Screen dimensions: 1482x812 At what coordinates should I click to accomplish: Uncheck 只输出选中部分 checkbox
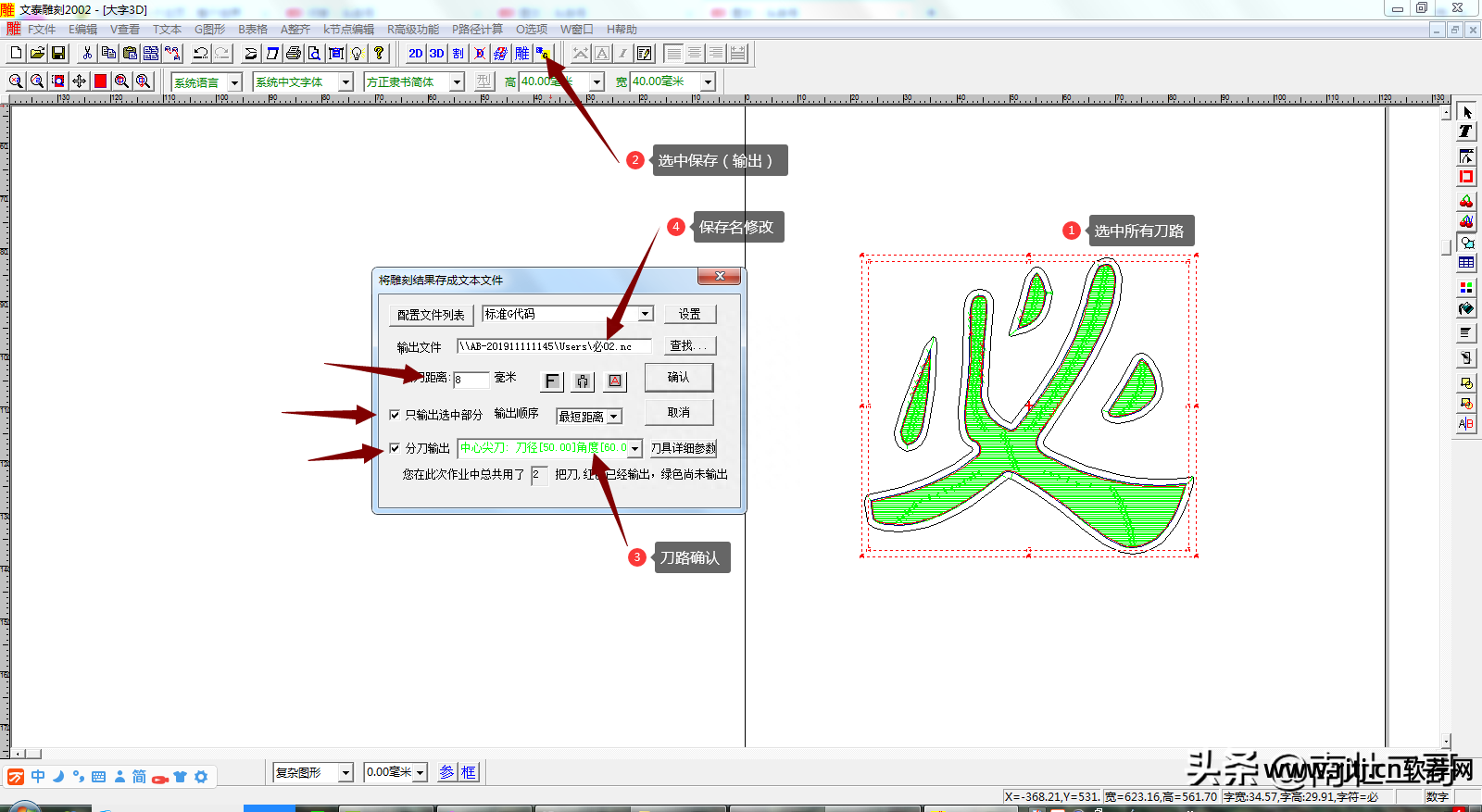click(395, 415)
